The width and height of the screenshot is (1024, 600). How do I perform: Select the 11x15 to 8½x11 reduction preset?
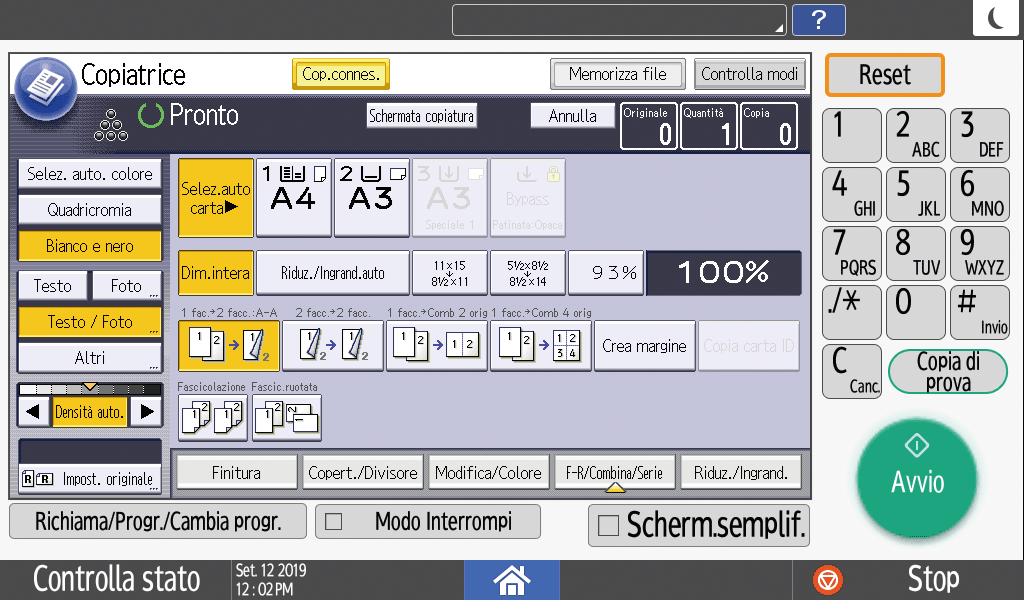[449, 273]
